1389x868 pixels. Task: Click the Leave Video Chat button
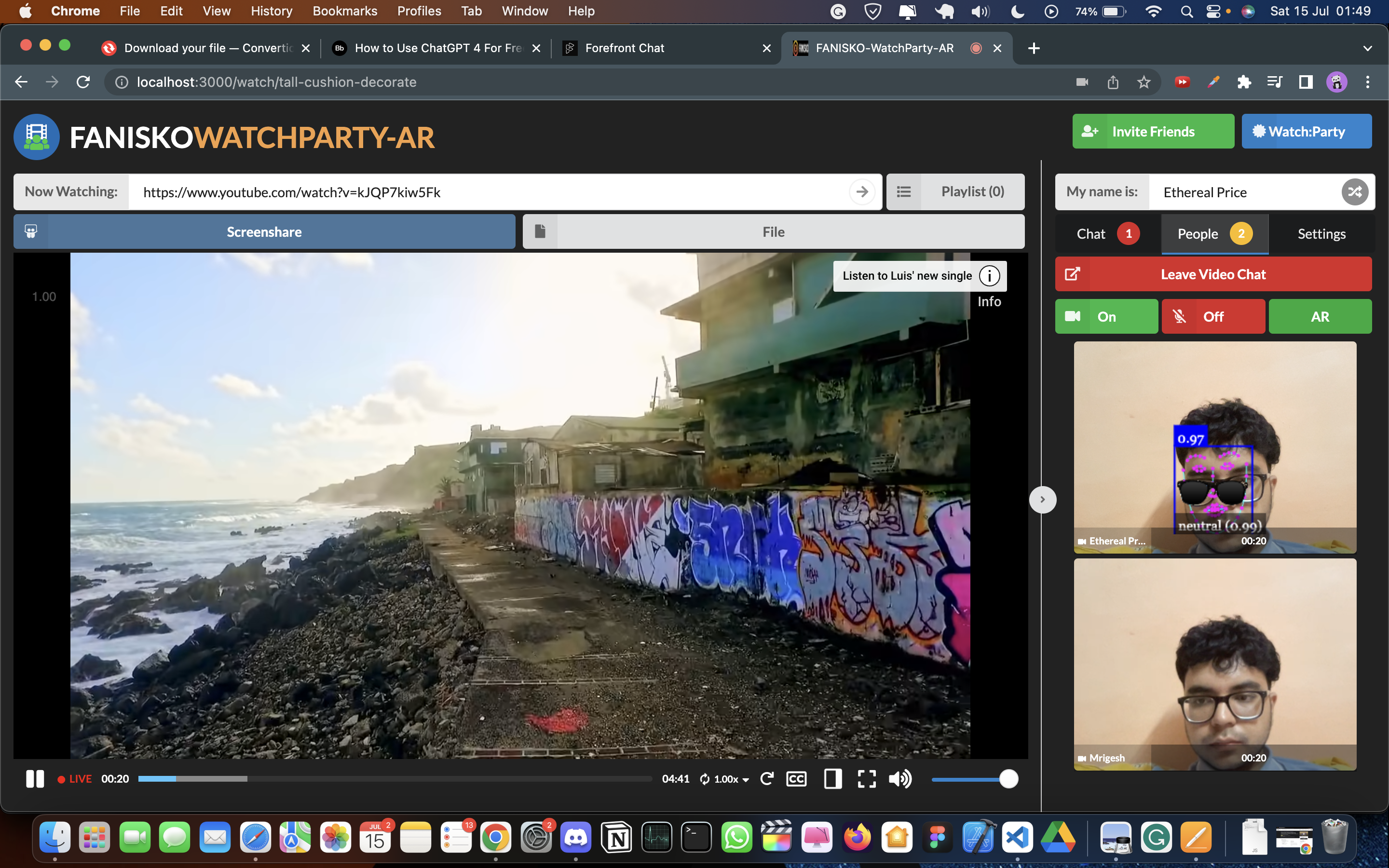point(1213,274)
